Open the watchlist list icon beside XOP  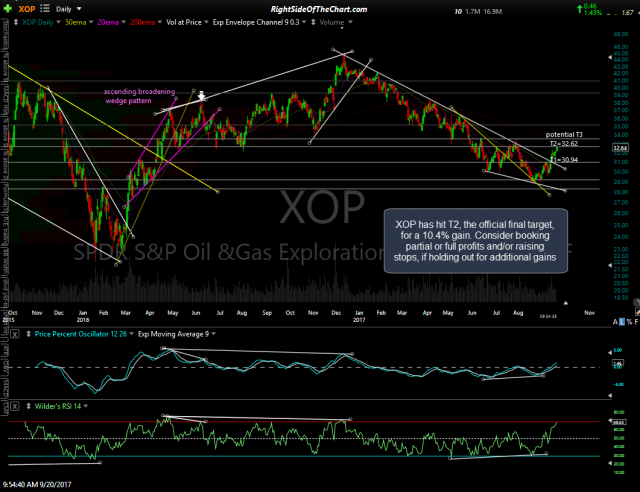click(44, 9)
